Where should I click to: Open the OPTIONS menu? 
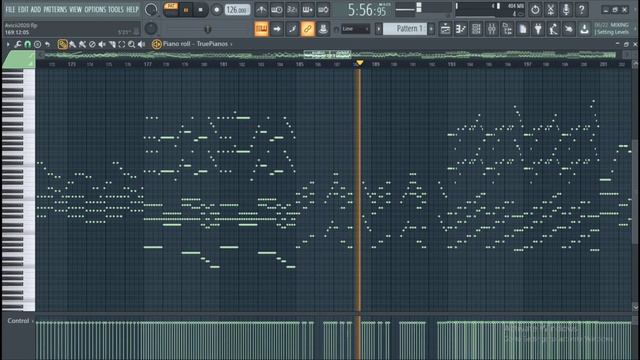click(x=95, y=9)
